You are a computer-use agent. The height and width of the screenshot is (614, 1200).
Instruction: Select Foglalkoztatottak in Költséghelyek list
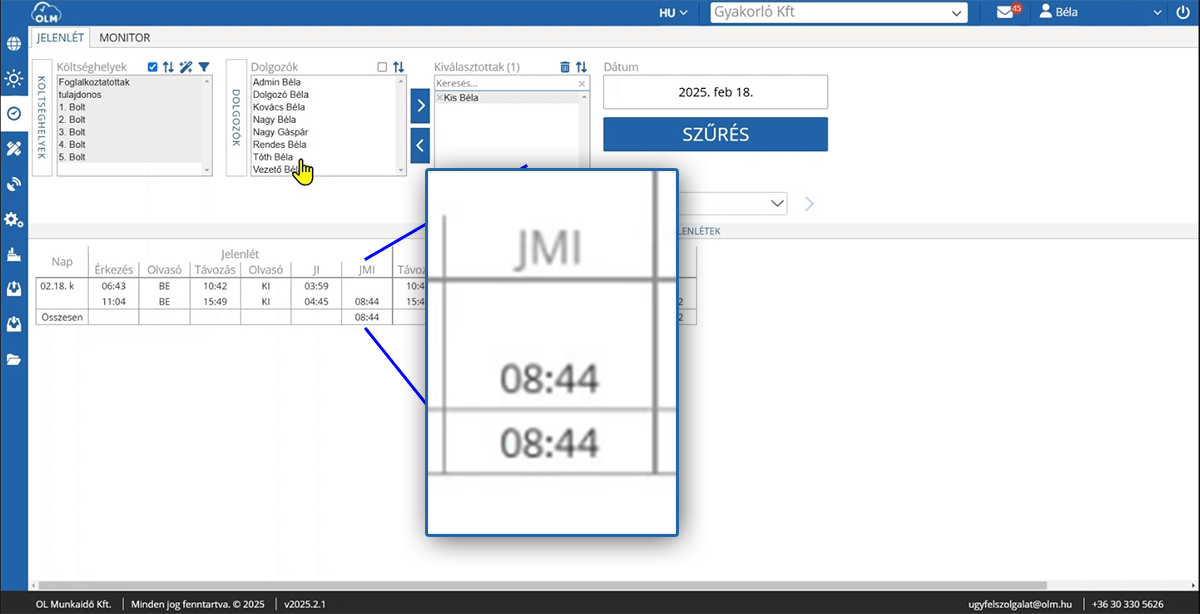130,82
